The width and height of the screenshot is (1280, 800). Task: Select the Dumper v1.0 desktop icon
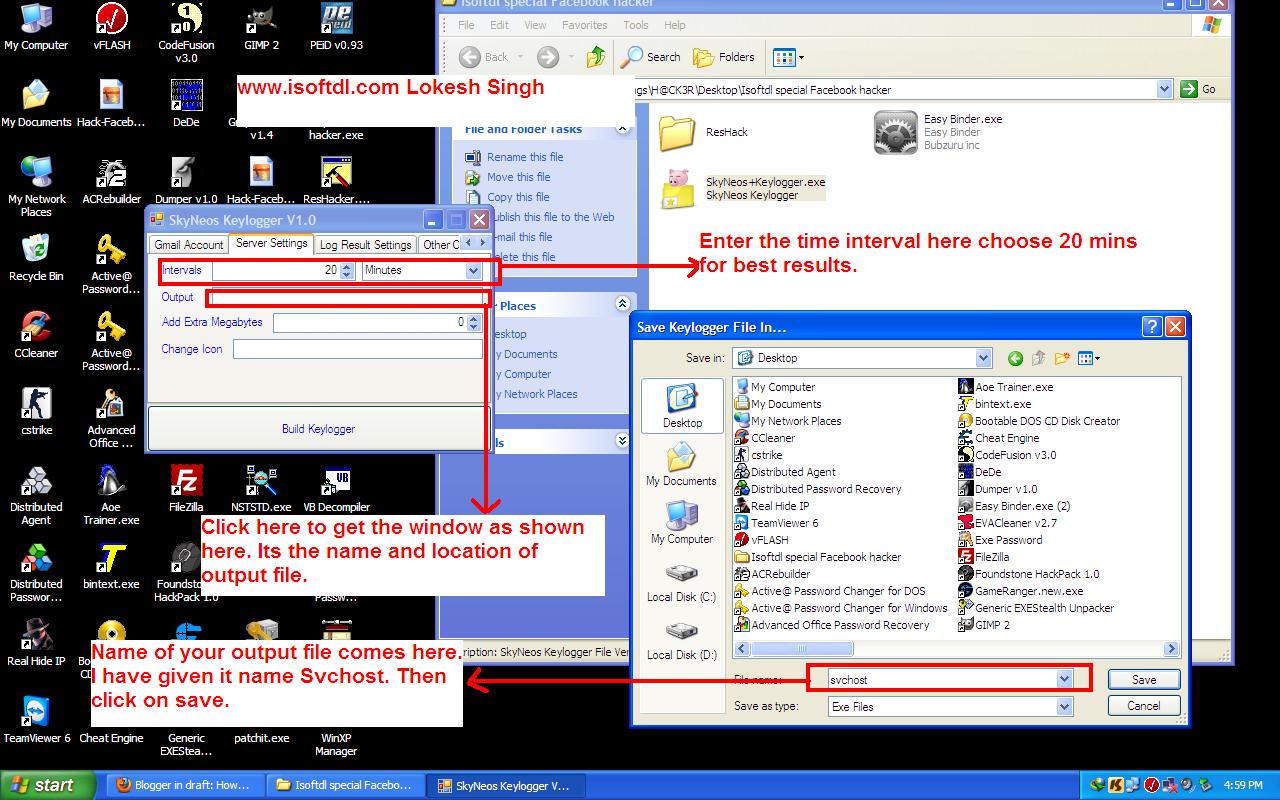(x=186, y=180)
